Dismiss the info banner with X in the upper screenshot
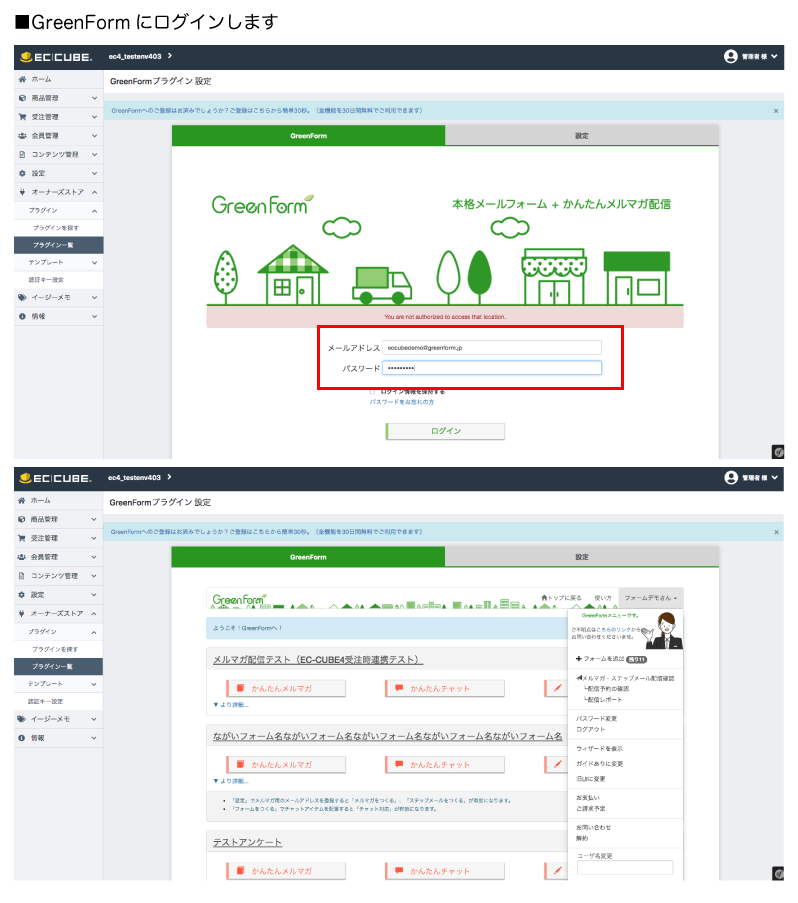This screenshot has height=903, width=798. coord(776,111)
